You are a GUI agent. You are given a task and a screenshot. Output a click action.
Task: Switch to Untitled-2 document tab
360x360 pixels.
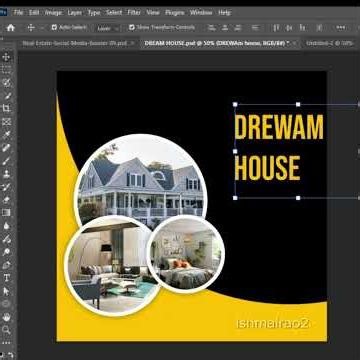329,43
